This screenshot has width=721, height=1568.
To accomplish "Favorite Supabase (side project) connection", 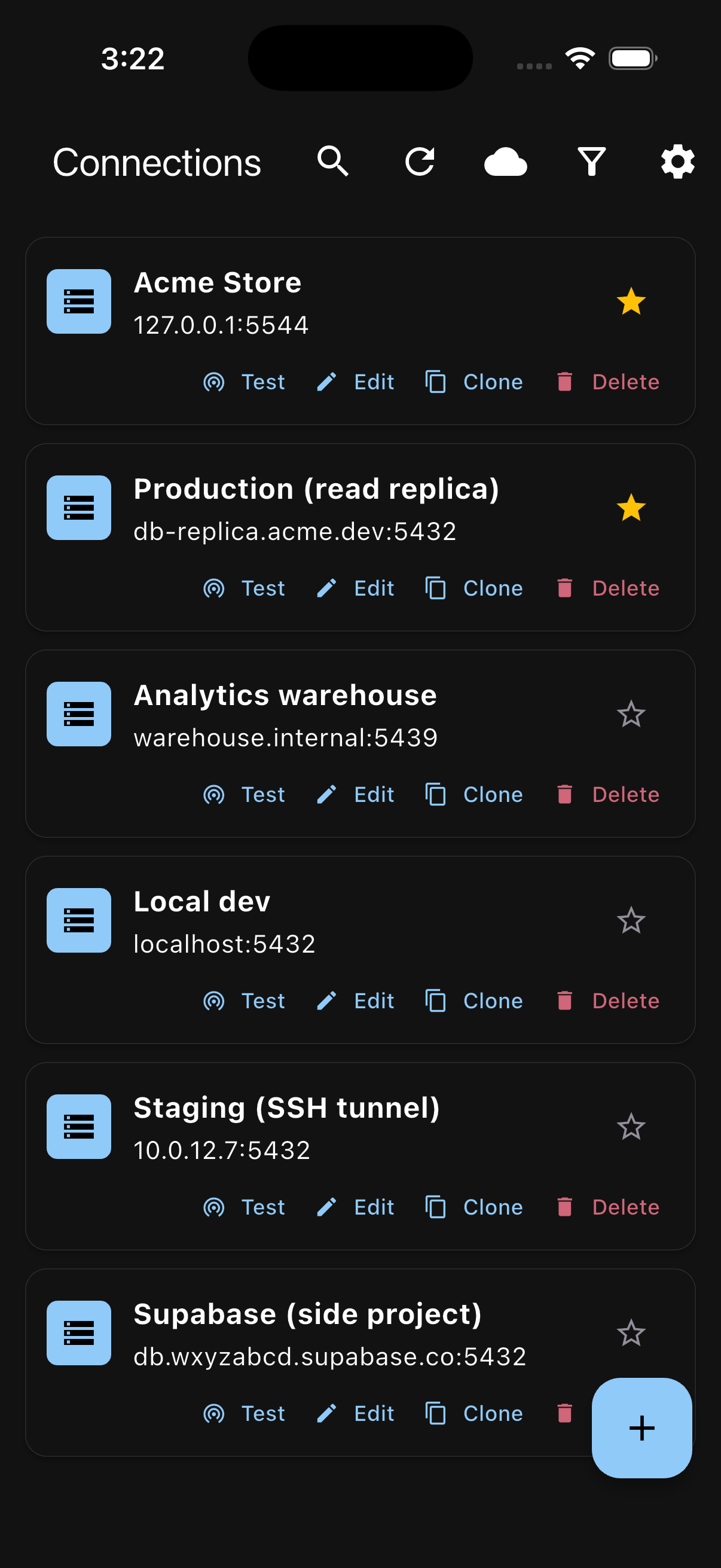I will (631, 1333).
